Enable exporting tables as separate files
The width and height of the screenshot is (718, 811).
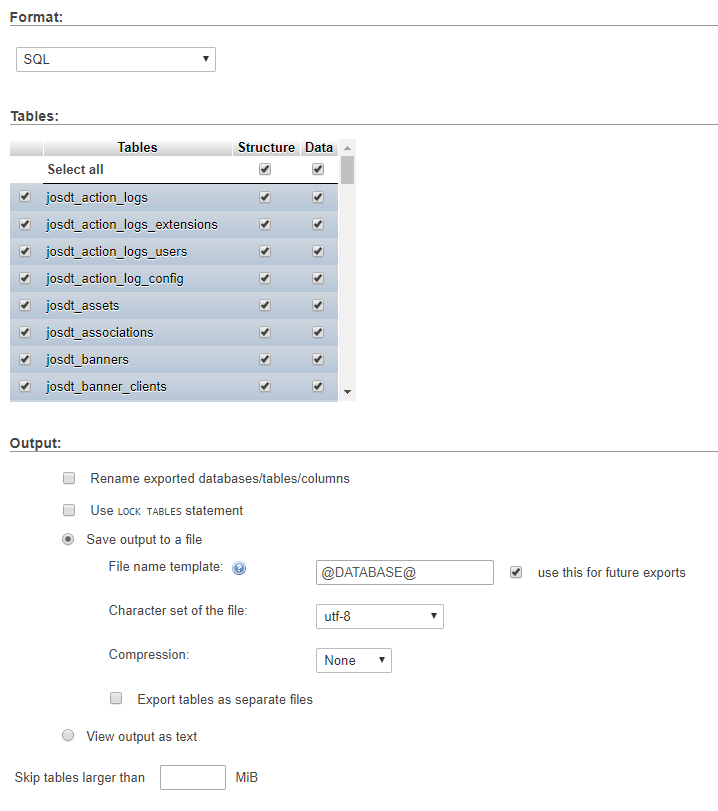[116, 698]
